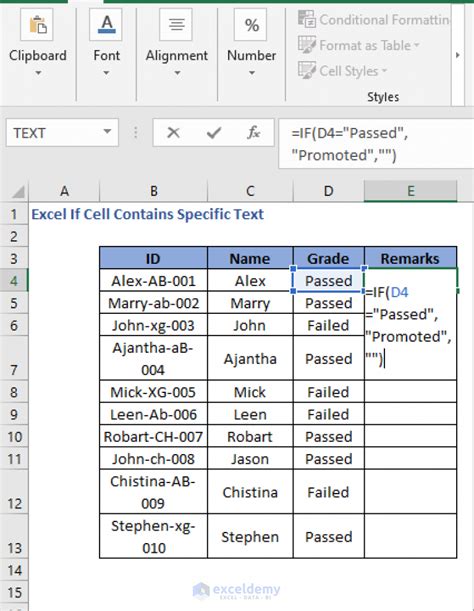The width and height of the screenshot is (474, 611).
Task: Select row 7 header
Action: tap(14, 358)
